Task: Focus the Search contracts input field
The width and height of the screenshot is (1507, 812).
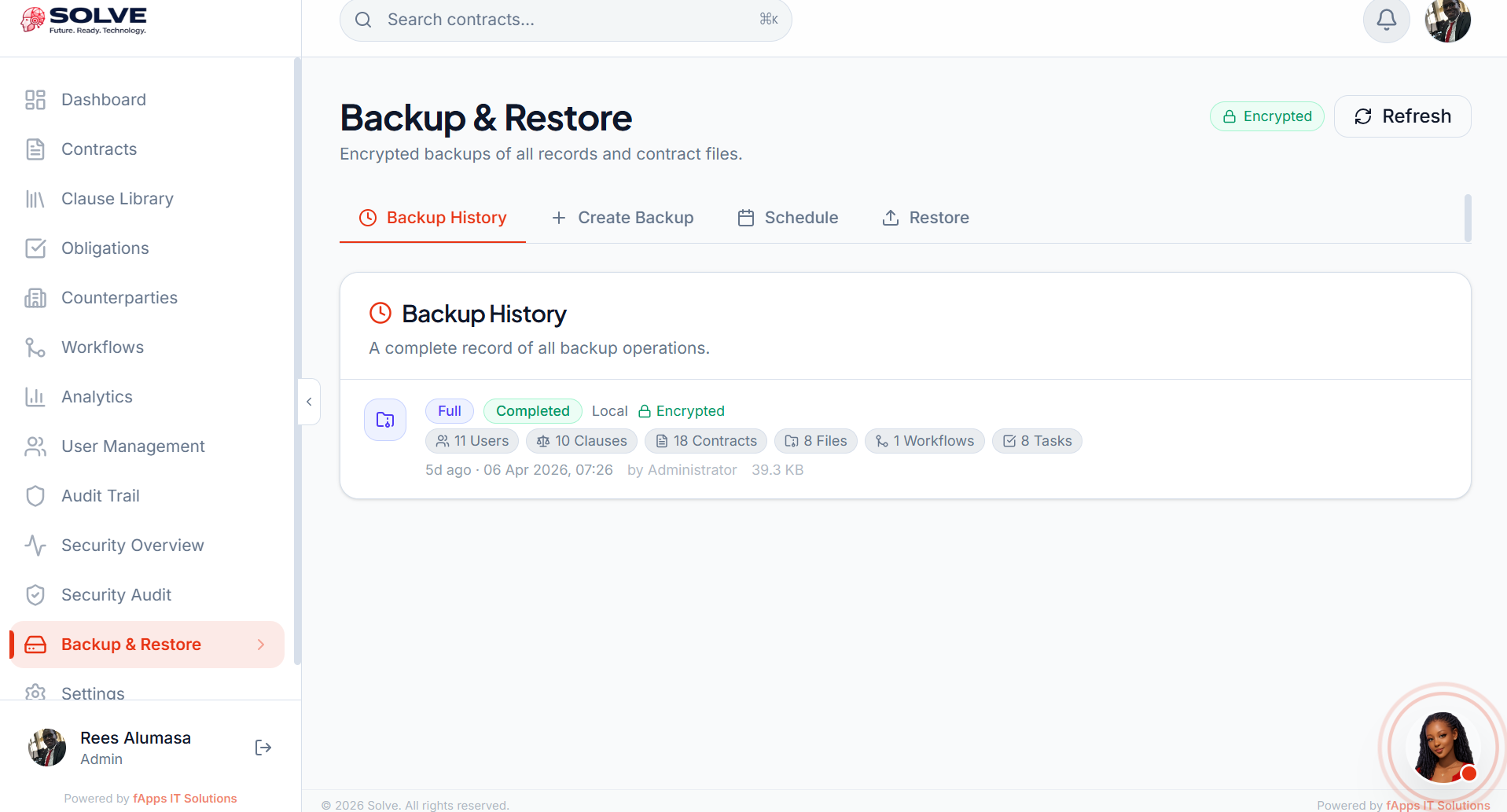Action: tap(565, 20)
